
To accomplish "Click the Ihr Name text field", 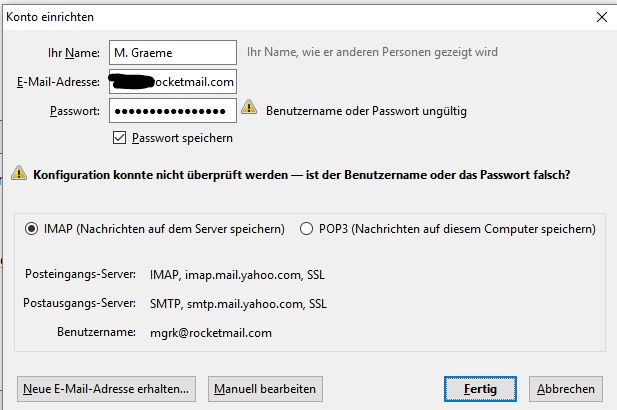I will (x=172, y=52).
